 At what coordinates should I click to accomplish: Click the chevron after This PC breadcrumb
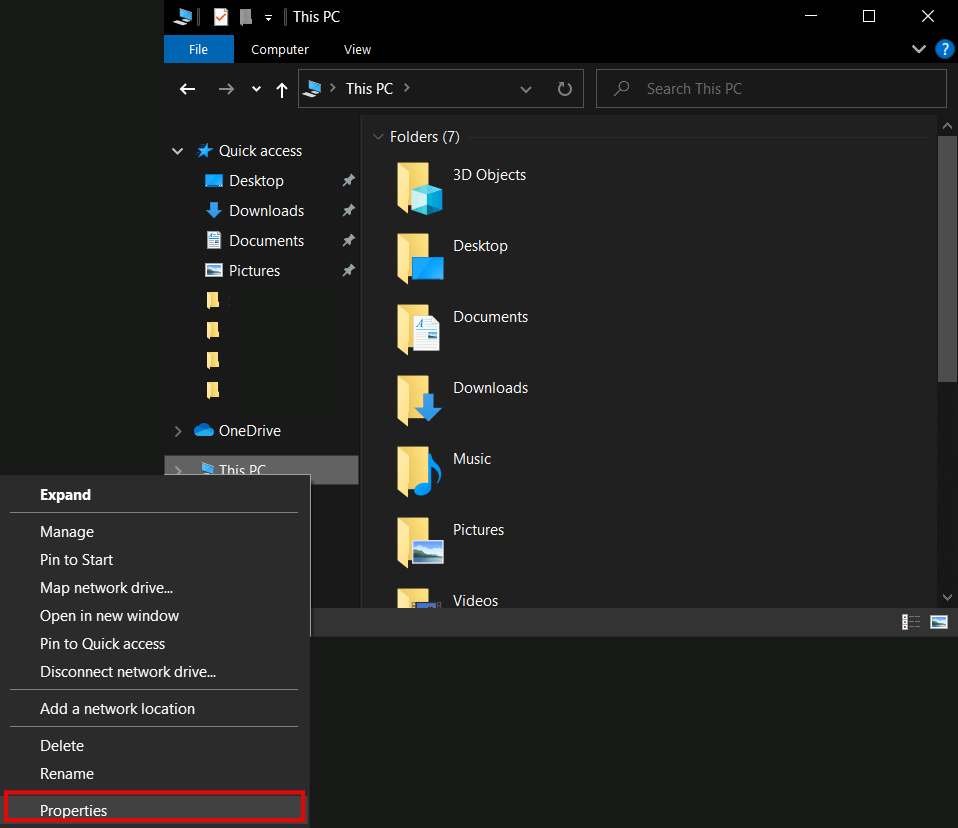[407, 88]
